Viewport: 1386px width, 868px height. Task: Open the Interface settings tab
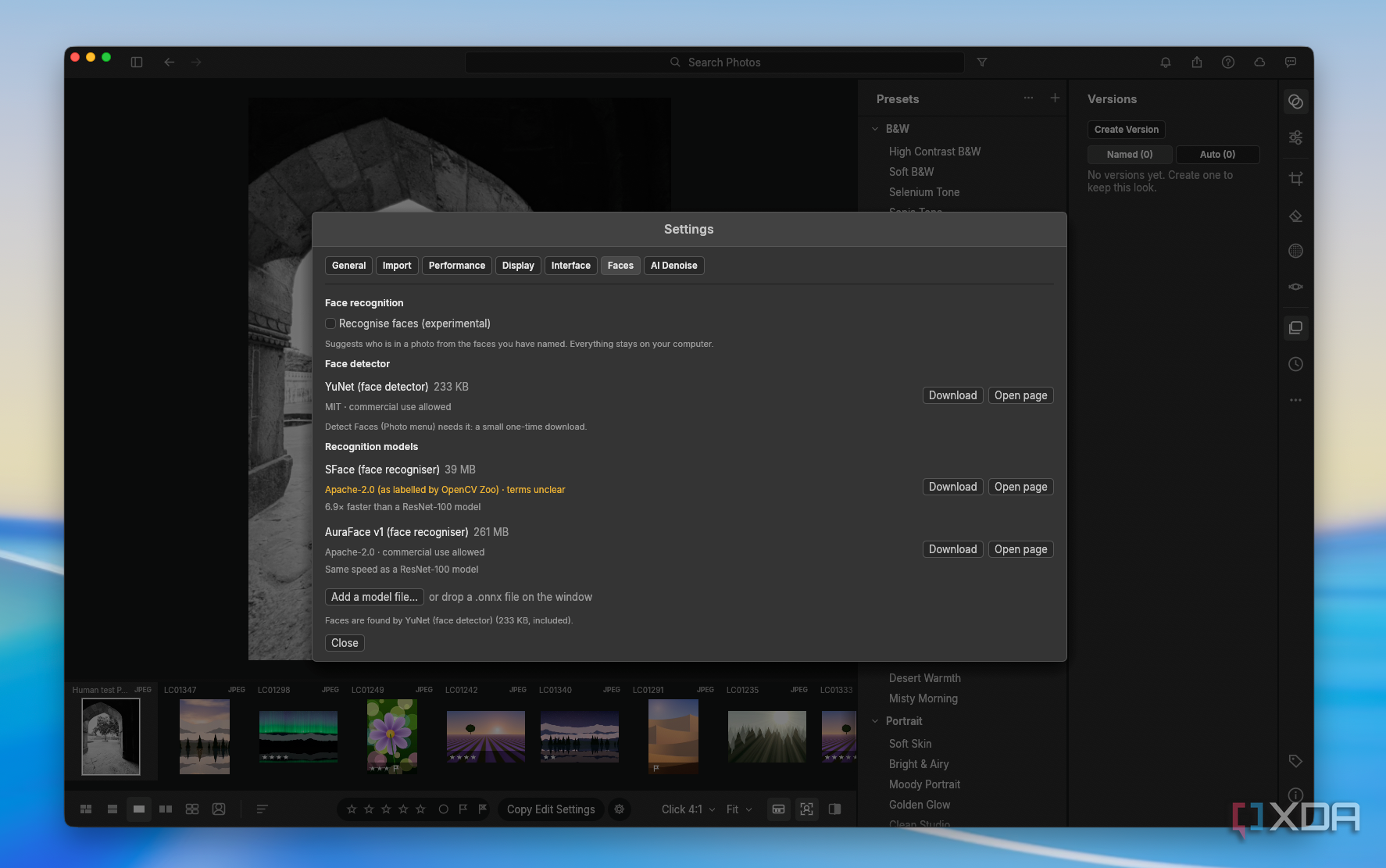click(571, 266)
